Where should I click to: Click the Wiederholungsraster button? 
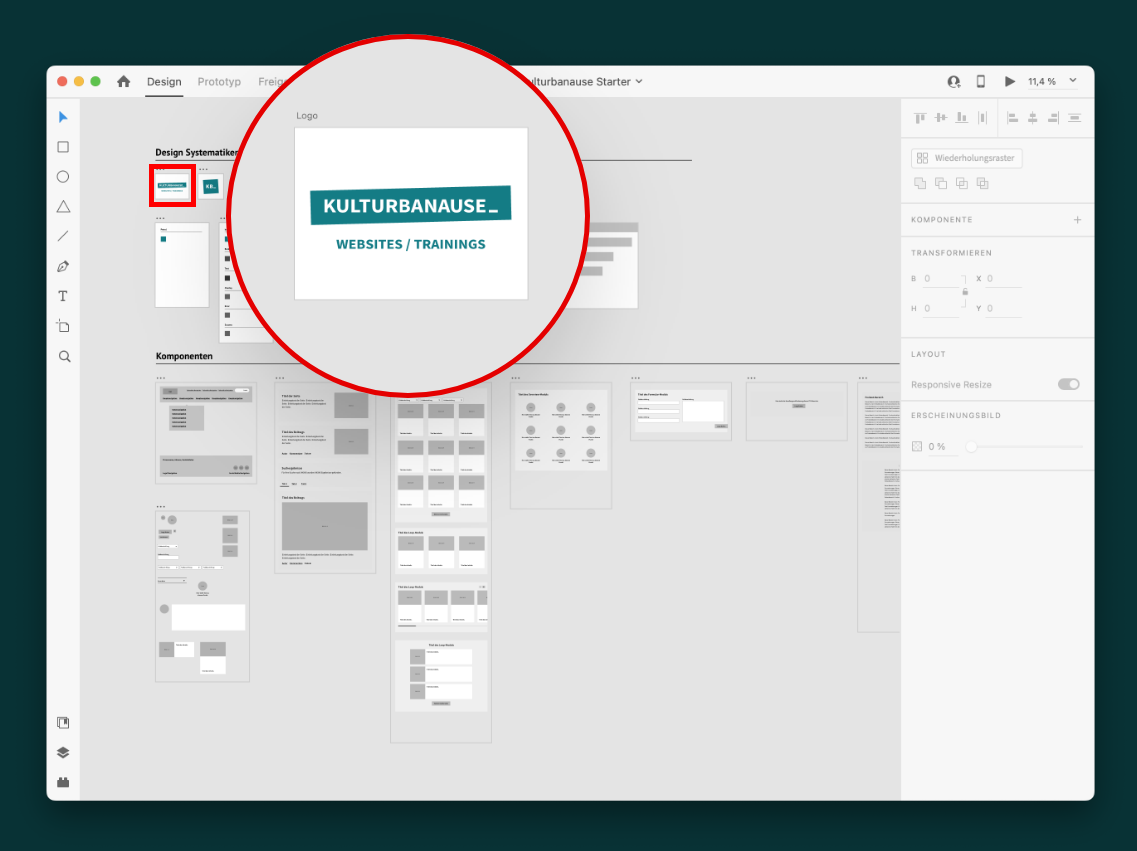[966, 158]
